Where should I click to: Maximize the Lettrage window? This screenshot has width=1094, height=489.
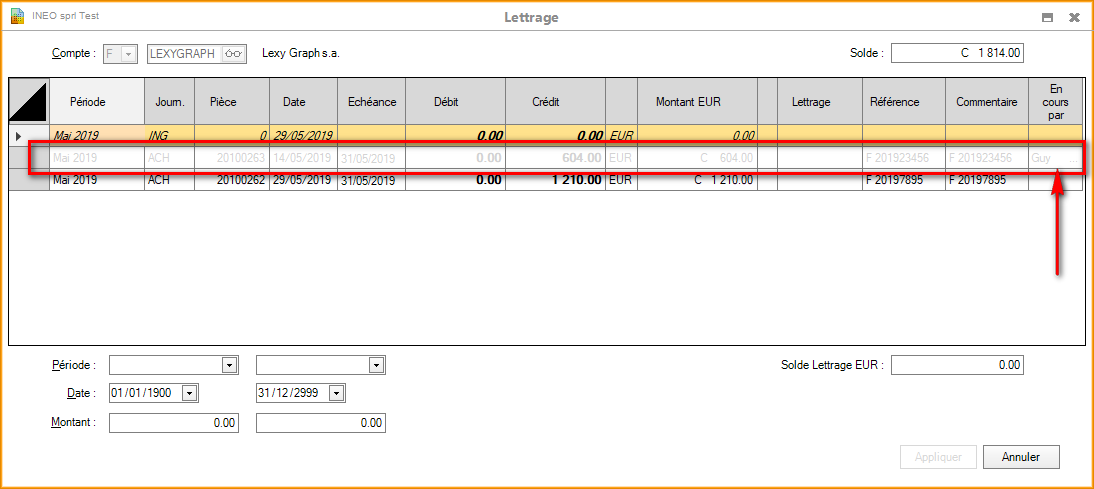click(1047, 18)
